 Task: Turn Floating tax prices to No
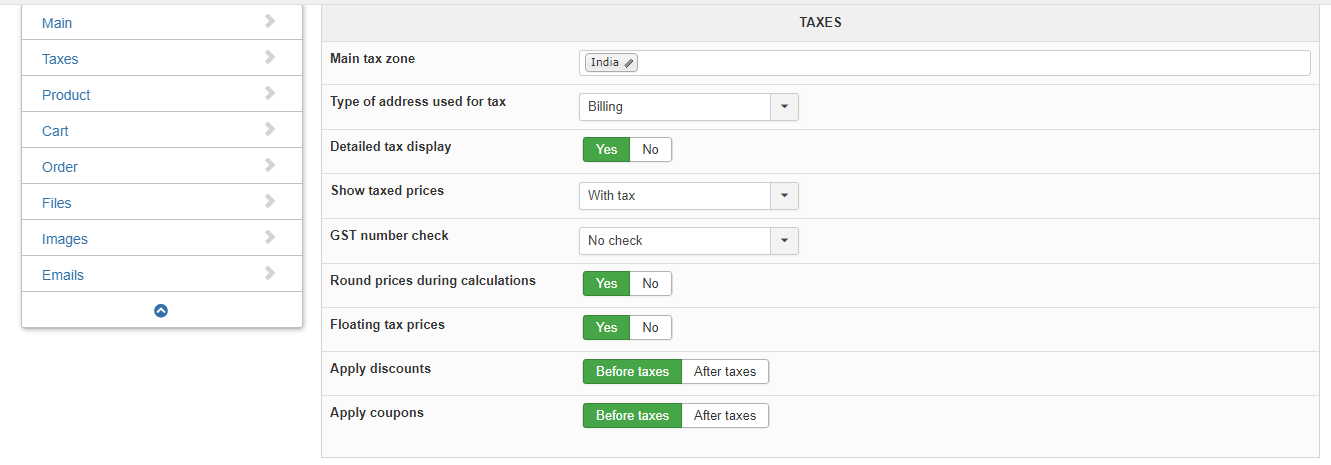pos(651,328)
